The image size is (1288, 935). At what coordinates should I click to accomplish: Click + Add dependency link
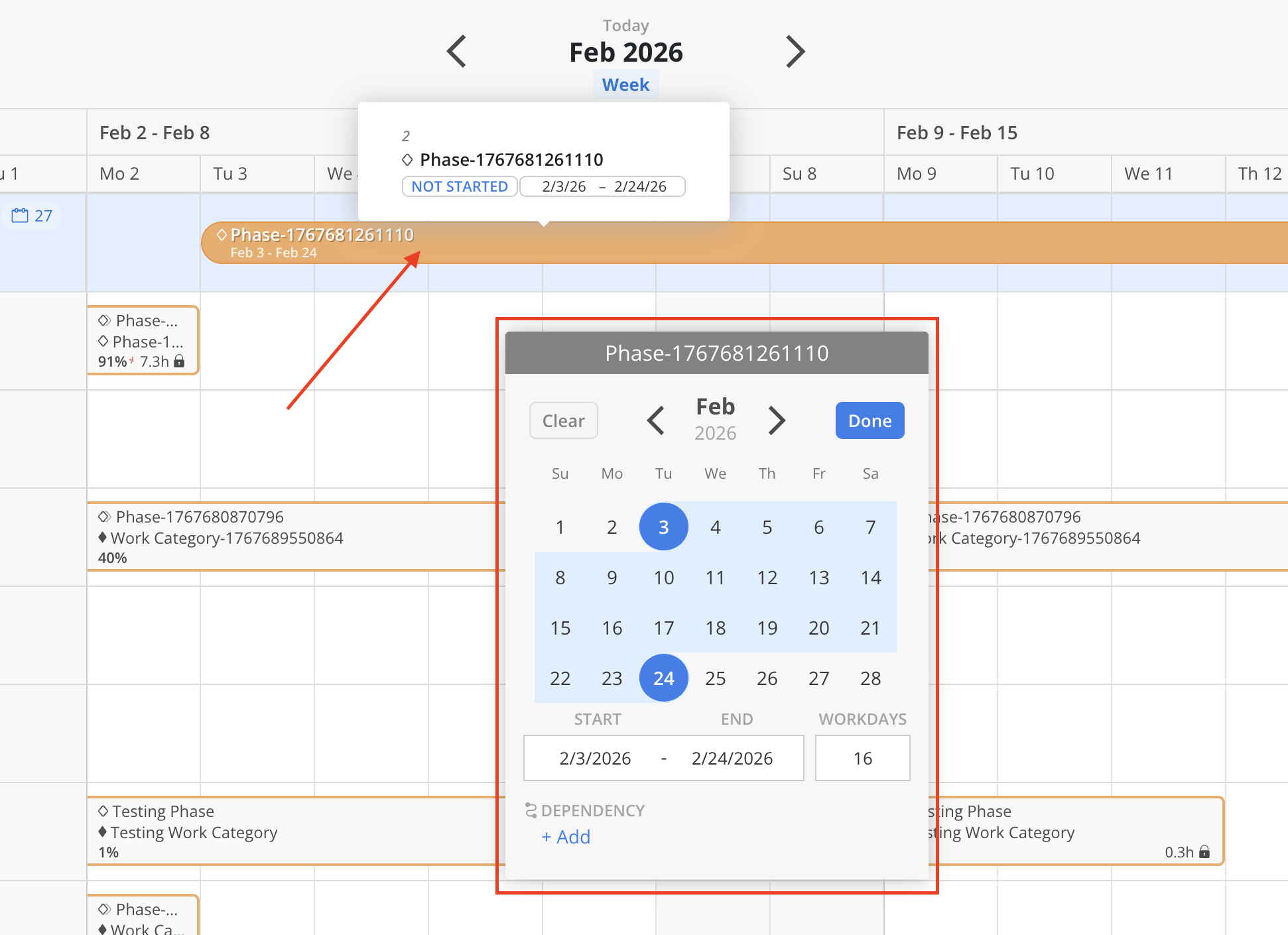pyautogui.click(x=566, y=837)
